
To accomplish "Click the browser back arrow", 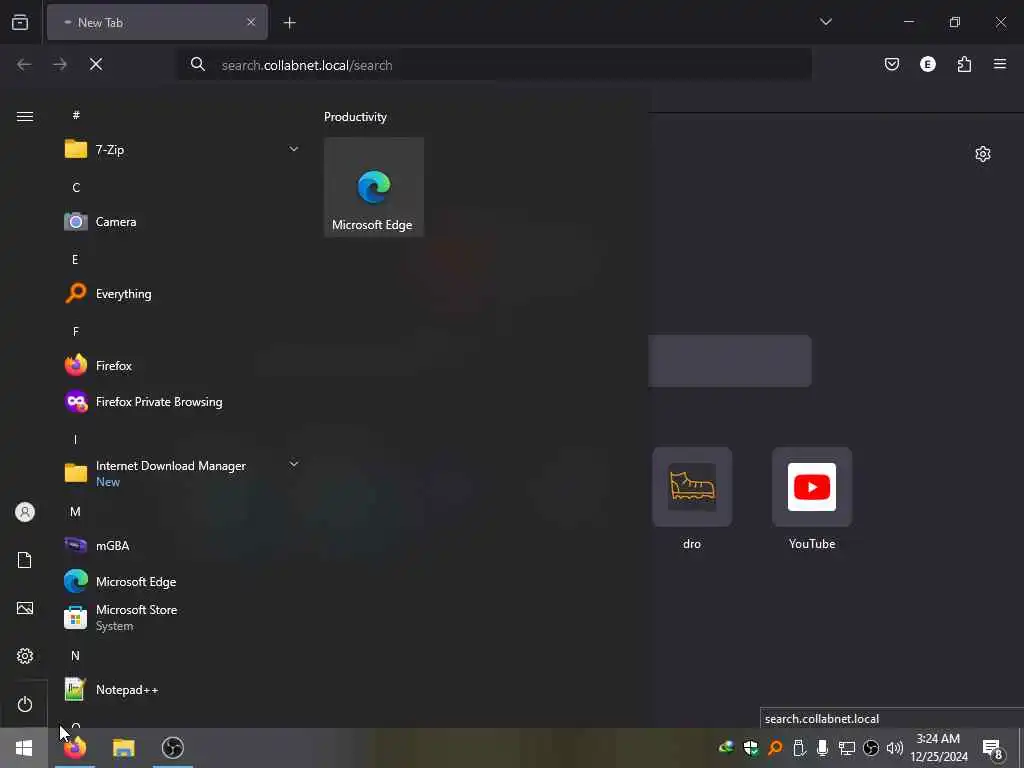I will [x=24, y=64].
